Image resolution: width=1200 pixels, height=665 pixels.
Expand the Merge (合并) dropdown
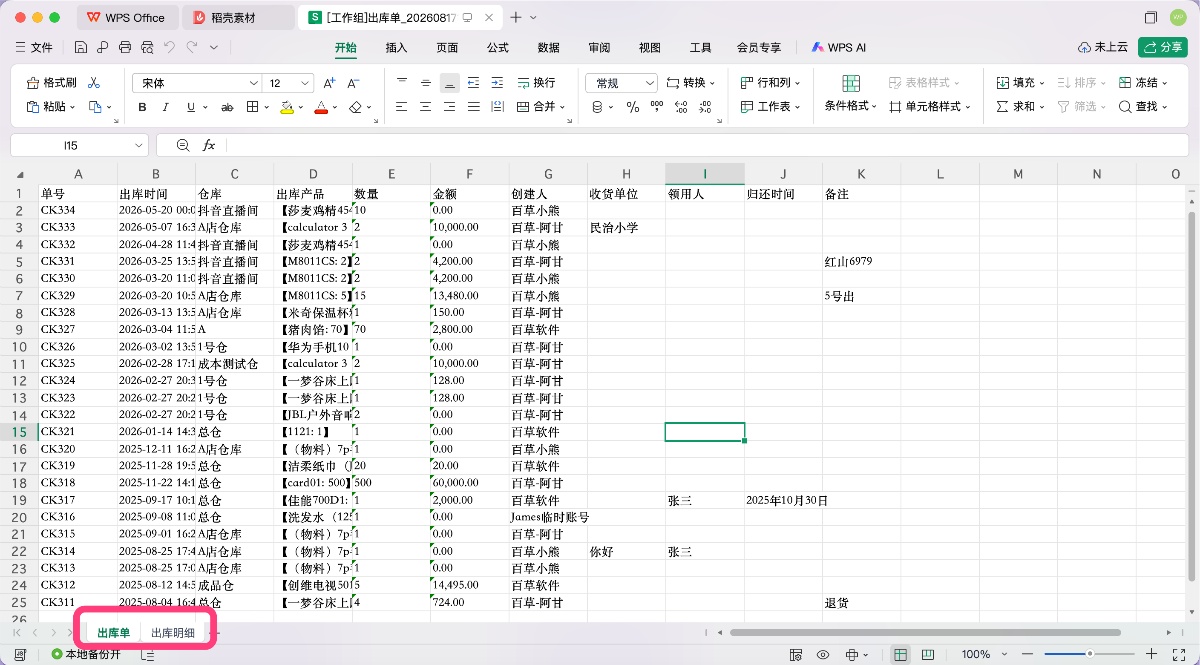pyautogui.click(x=540, y=107)
